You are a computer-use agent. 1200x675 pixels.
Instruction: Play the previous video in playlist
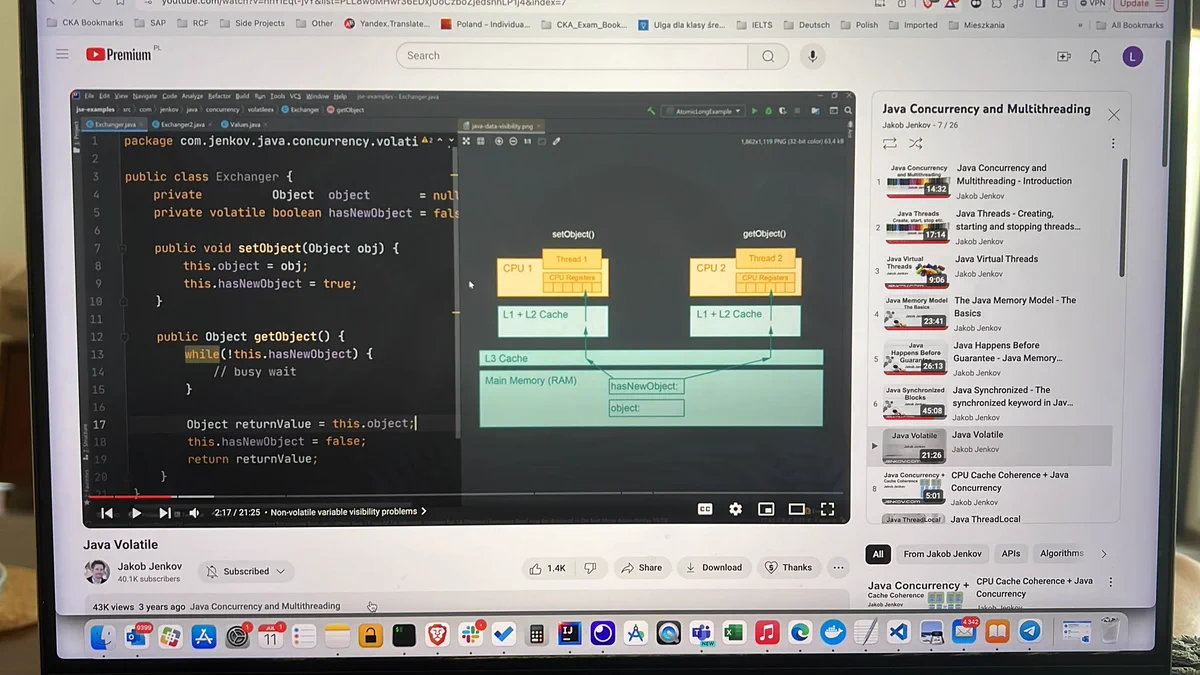107,513
